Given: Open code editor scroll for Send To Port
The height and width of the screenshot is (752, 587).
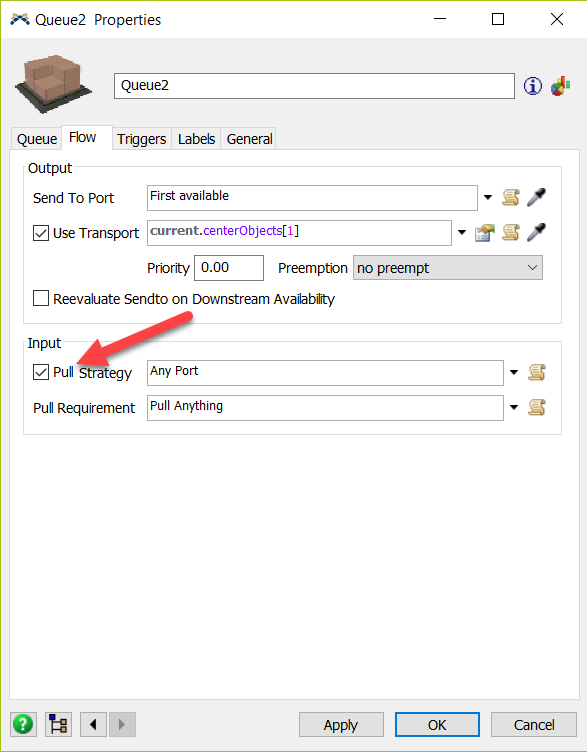Looking at the screenshot, I should tap(510, 197).
